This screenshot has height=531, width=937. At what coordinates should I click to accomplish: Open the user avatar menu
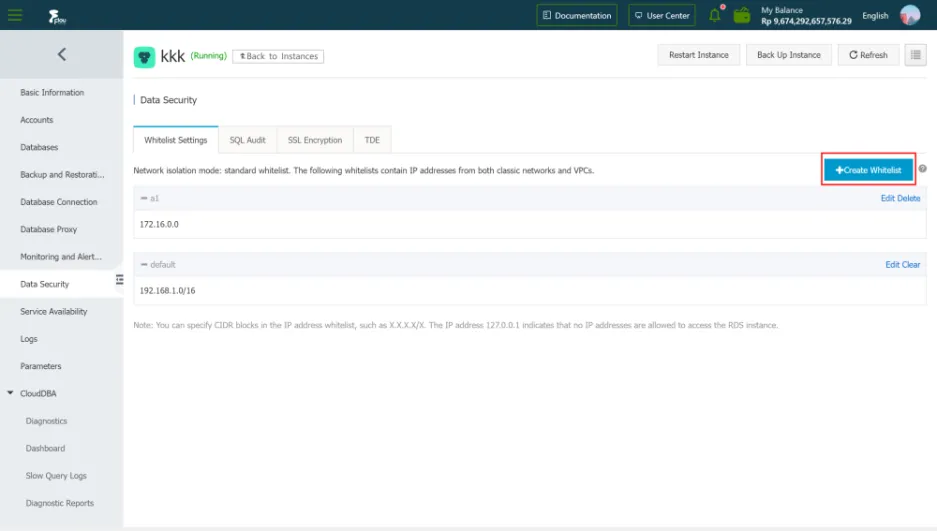point(910,15)
